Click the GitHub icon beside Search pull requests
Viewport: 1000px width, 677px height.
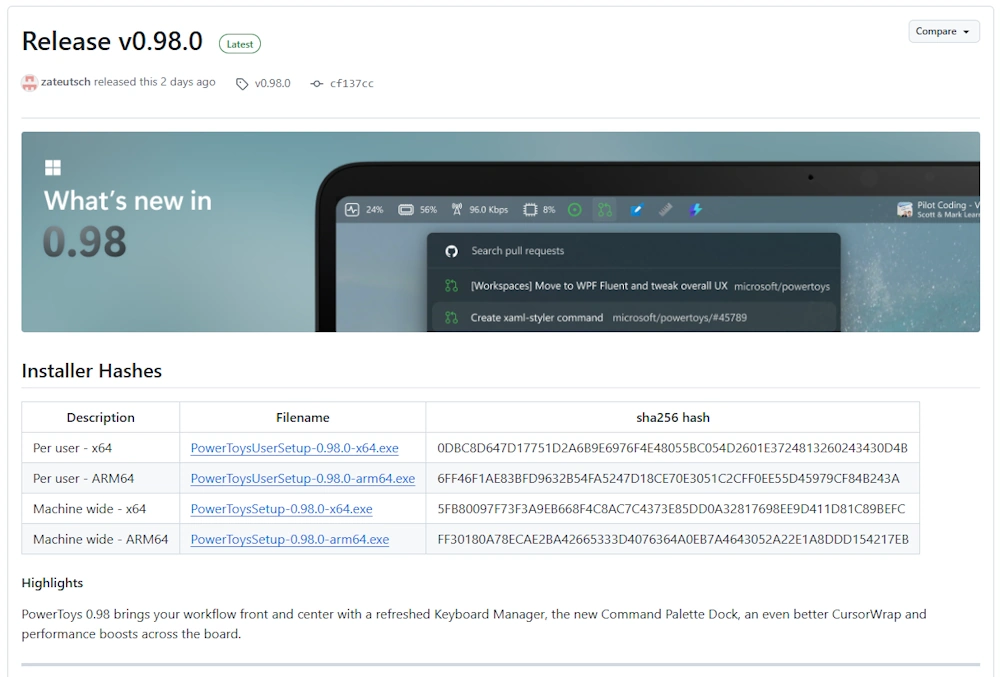[x=451, y=251]
